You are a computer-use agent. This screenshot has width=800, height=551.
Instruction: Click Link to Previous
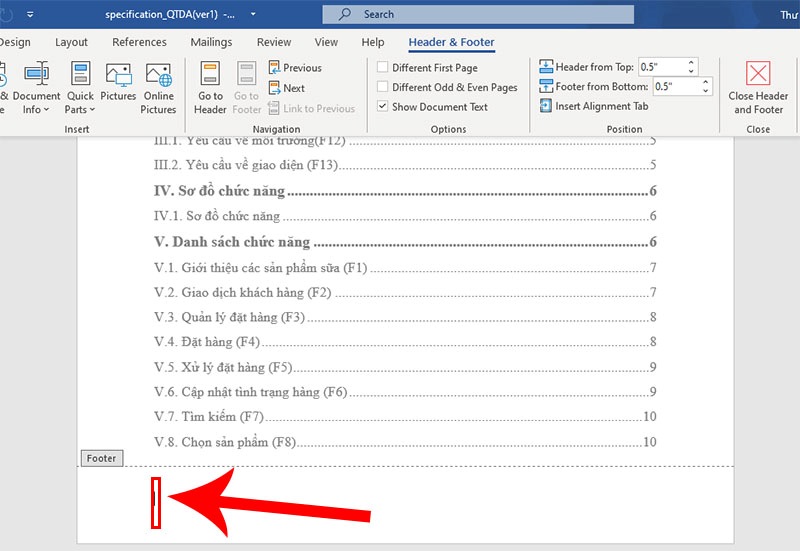pyautogui.click(x=311, y=108)
